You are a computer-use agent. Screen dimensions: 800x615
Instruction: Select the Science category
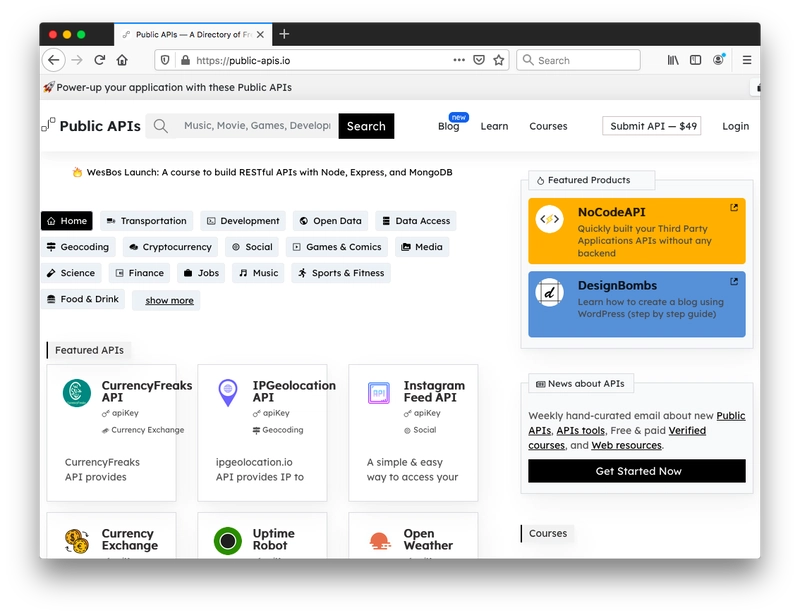(71, 273)
